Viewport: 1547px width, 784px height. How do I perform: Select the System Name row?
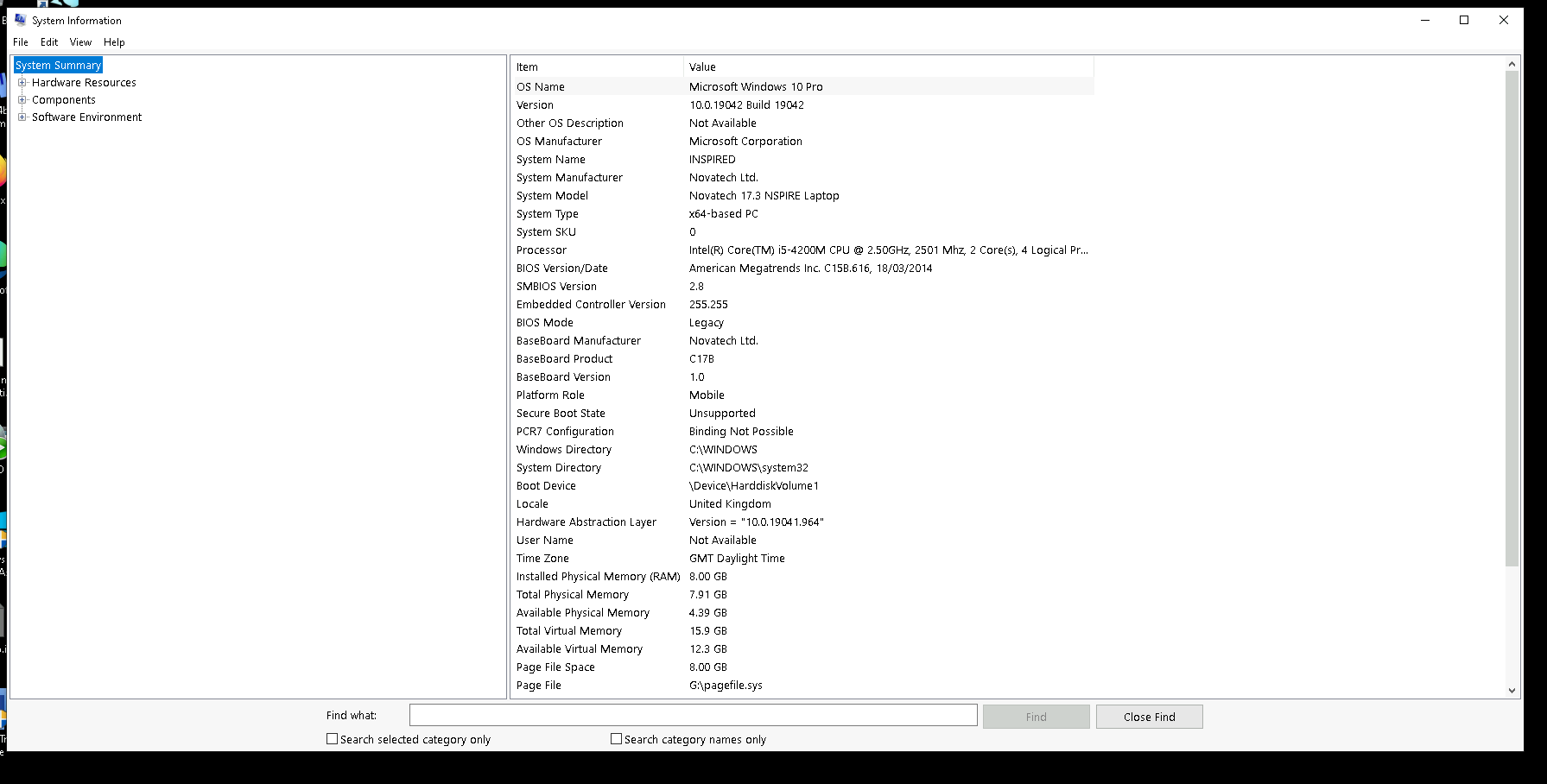point(802,159)
